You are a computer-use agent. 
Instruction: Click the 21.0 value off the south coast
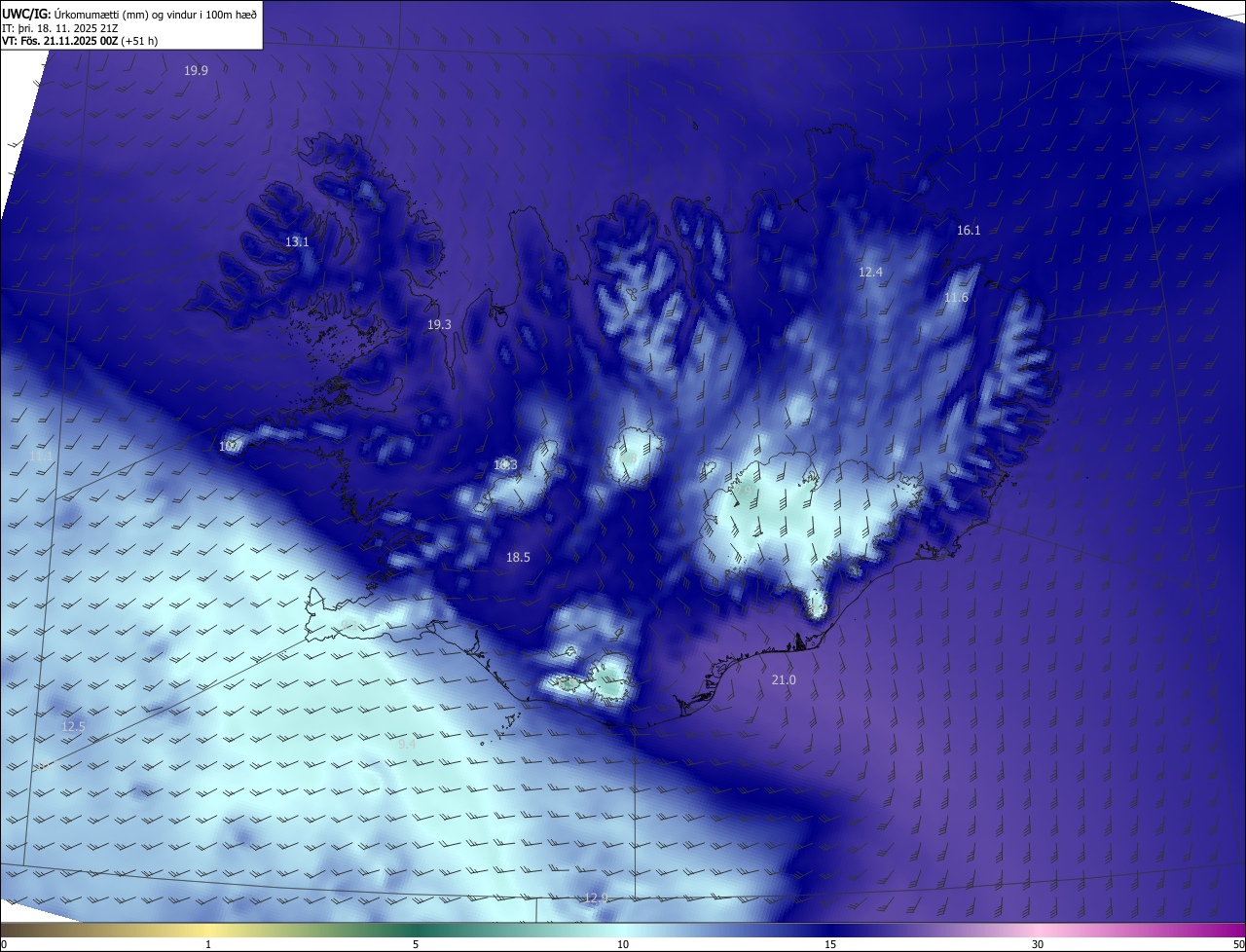click(x=784, y=679)
